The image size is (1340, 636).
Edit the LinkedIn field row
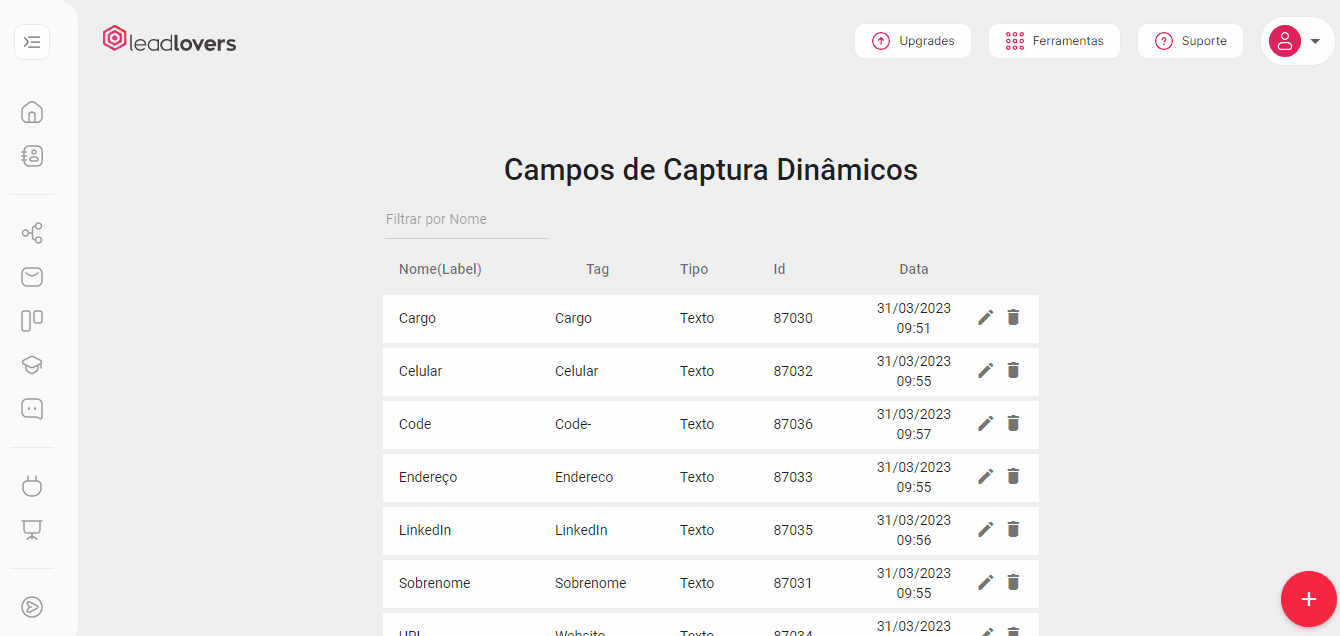click(985, 529)
